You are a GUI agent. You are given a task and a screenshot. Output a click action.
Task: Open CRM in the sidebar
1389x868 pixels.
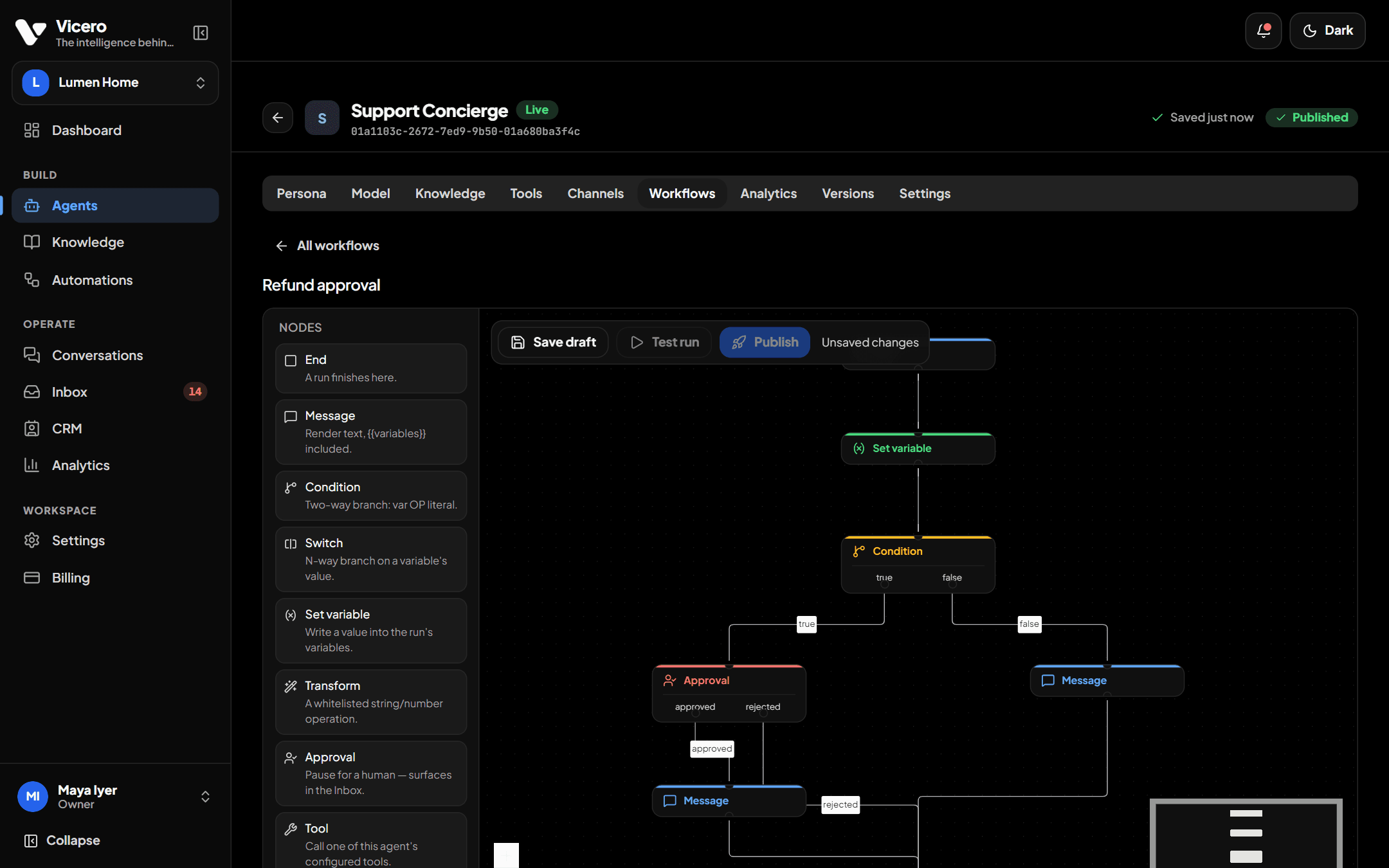pos(115,429)
